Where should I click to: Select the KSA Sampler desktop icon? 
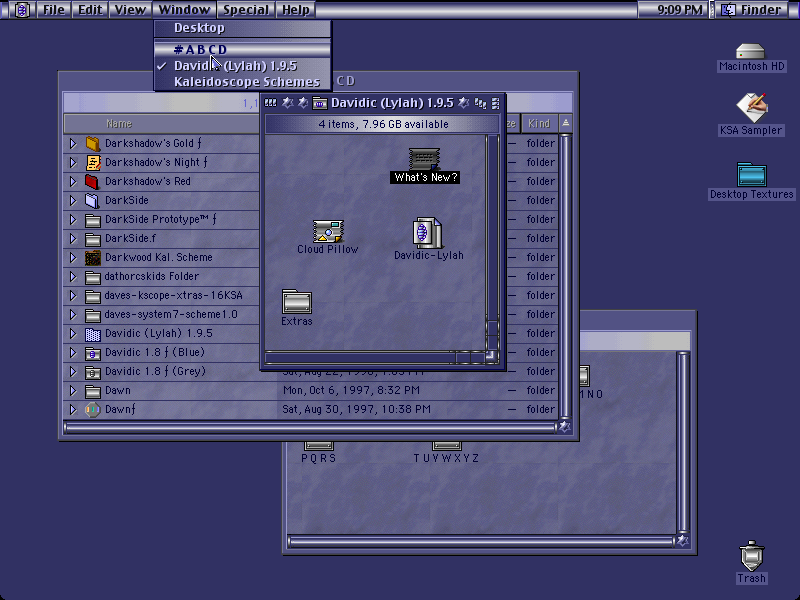click(x=752, y=106)
